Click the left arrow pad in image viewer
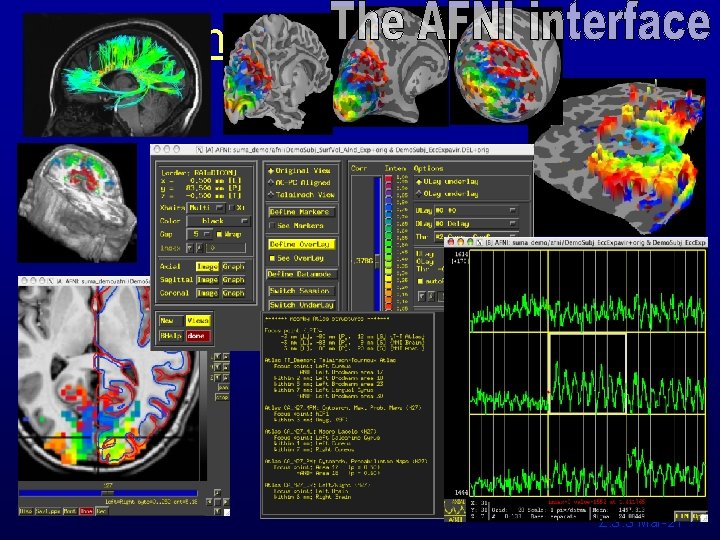Image resolution: width=720 pixels, height=540 pixels. (x=209, y=502)
